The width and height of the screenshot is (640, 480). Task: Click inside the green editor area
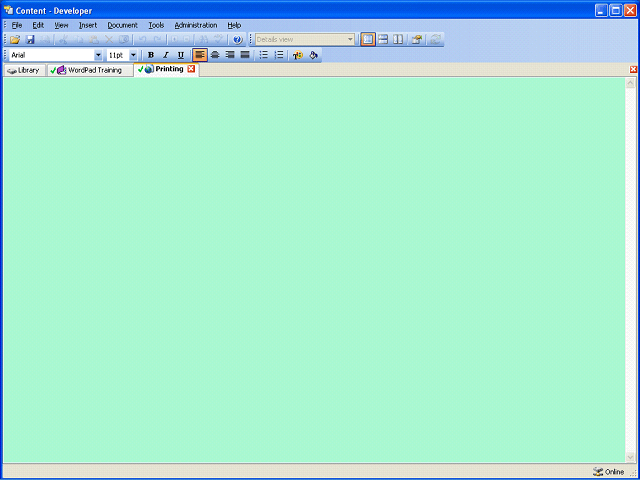tap(314, 270)
